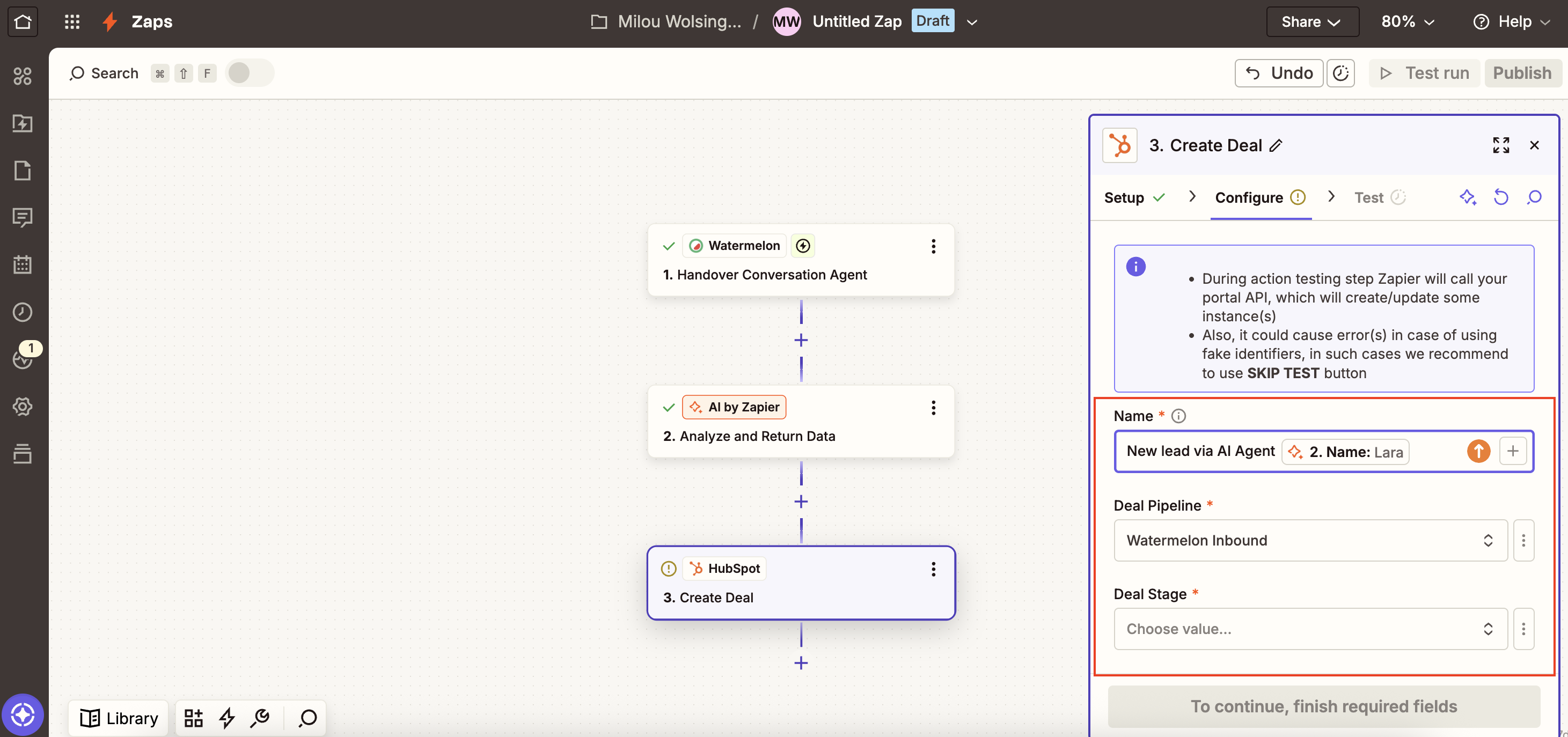The width and height of the screenshot is (1568, 737).
Task: Open the 80% zoom level menu
Action: point(1406,21)
